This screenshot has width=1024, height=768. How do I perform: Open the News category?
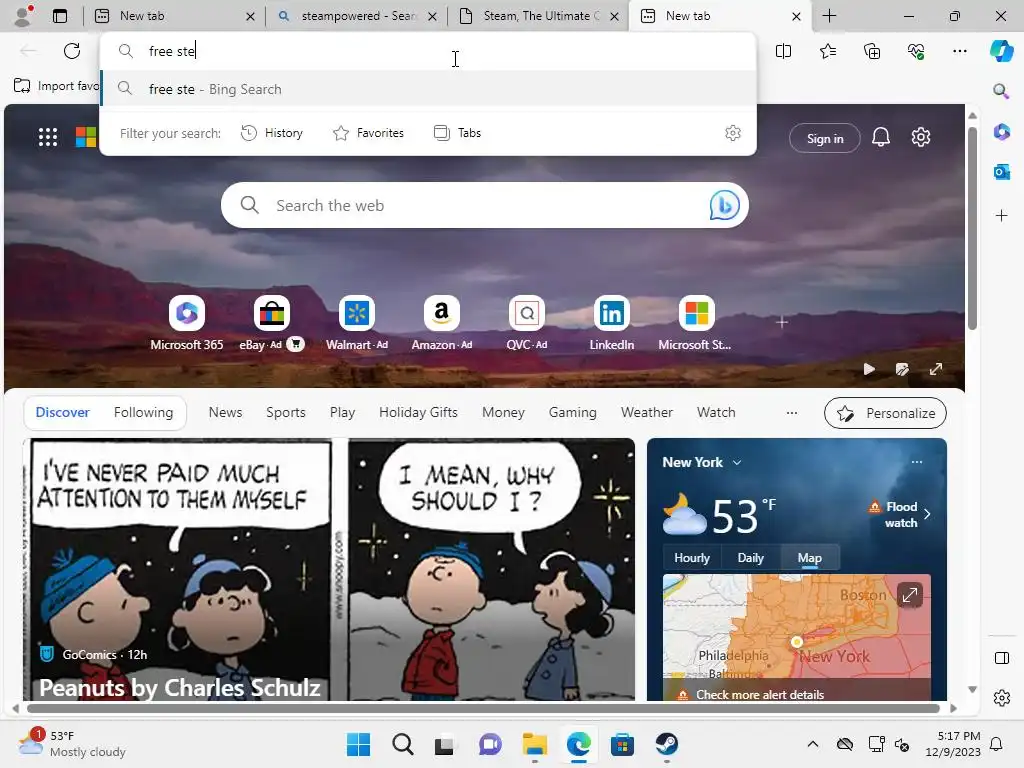(x=225, y=413)
